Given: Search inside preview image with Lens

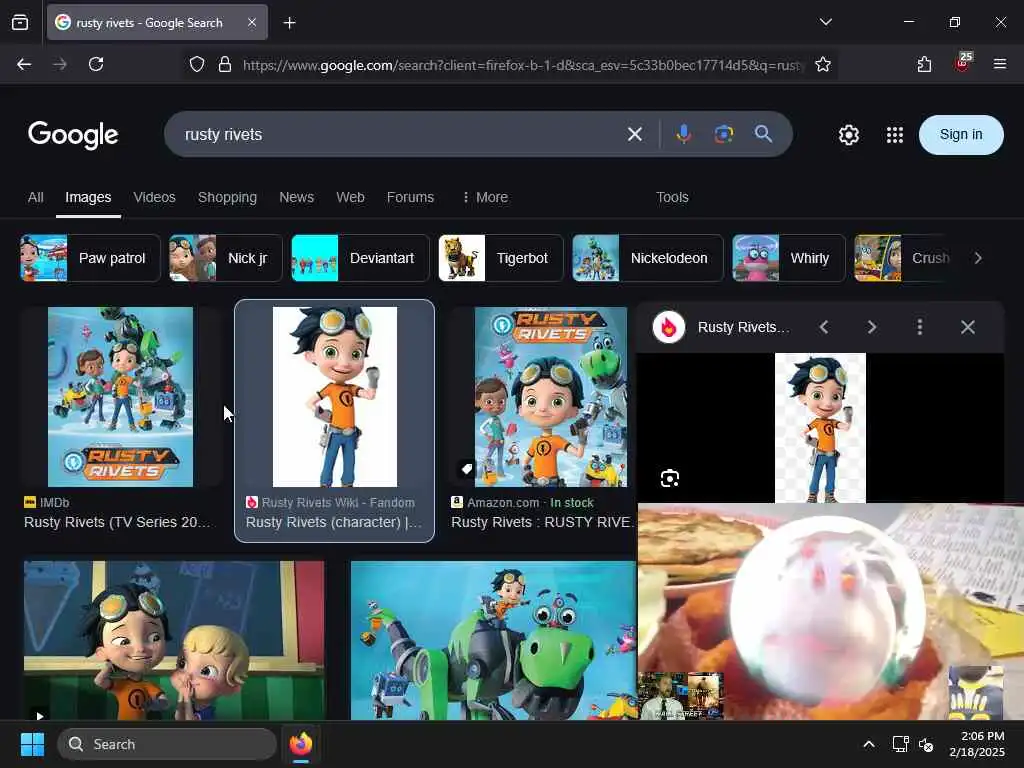Looking at the screenshot, I should pos(669,478).
